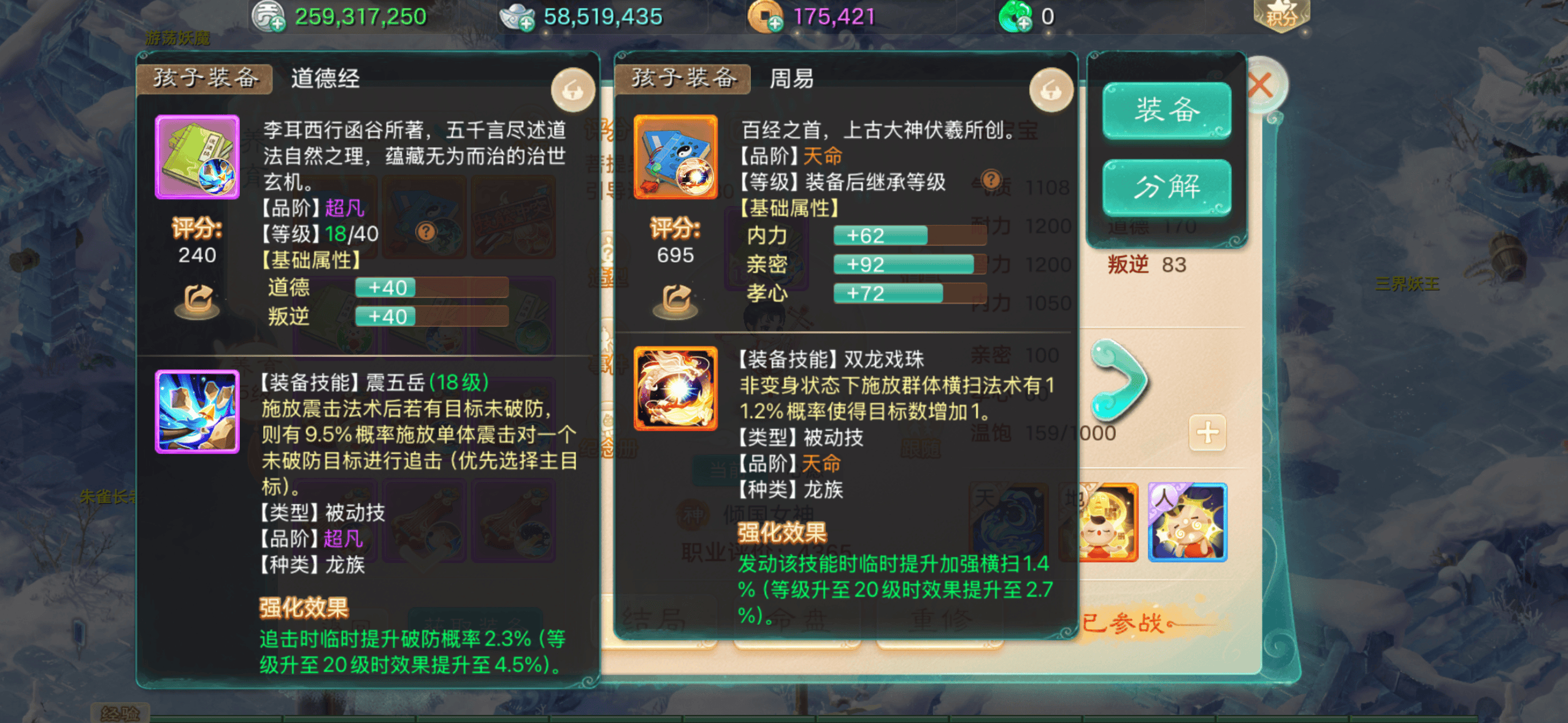
Task: Click the 装备 equip button
Action: coord(1167,110)
